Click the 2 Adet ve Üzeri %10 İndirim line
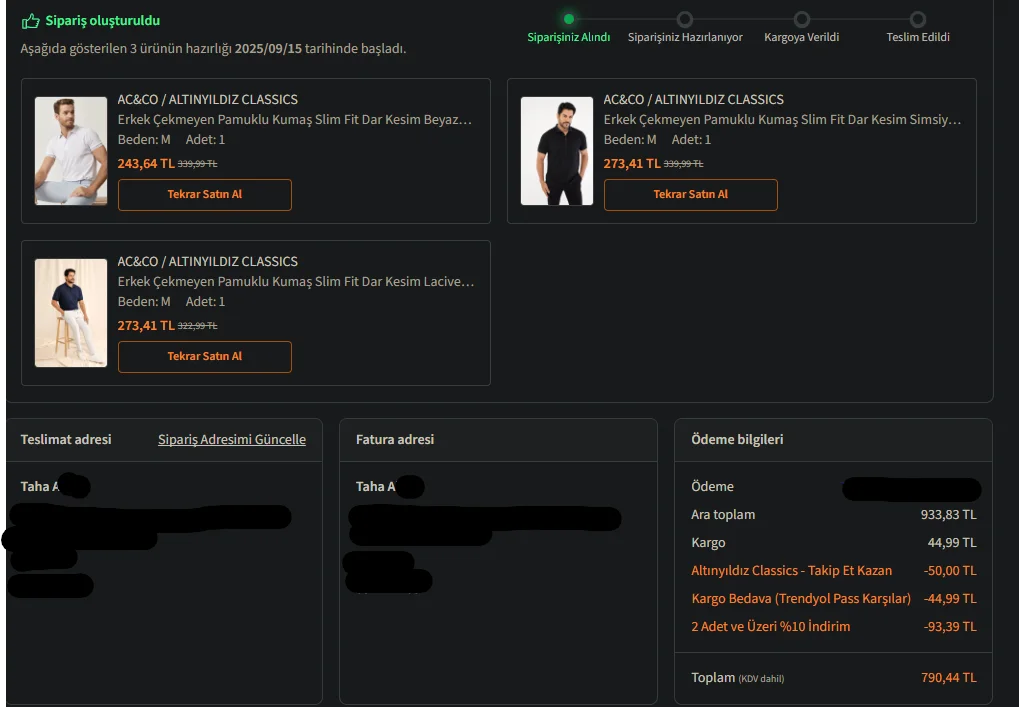The width and height of the screenshot is (1019, 707). coord(771,626)
